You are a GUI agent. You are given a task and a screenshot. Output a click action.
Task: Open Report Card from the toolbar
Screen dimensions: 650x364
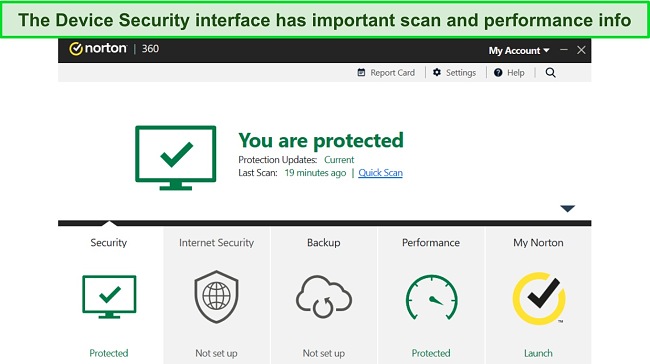(x=393, y=73)
